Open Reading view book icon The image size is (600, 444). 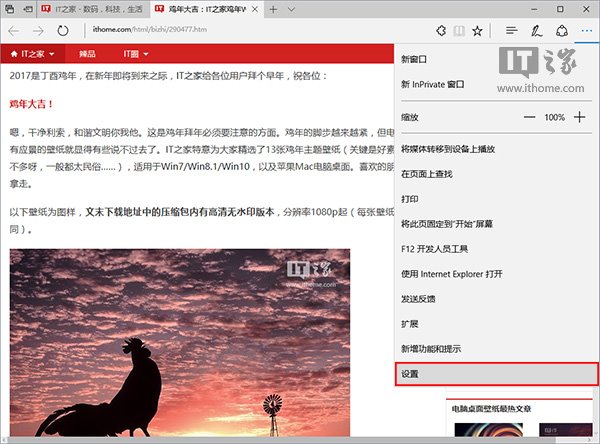click(x=459, y=31)
